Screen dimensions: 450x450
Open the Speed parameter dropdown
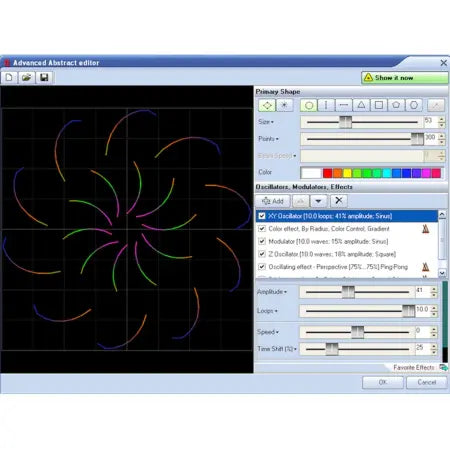(268, 332)
